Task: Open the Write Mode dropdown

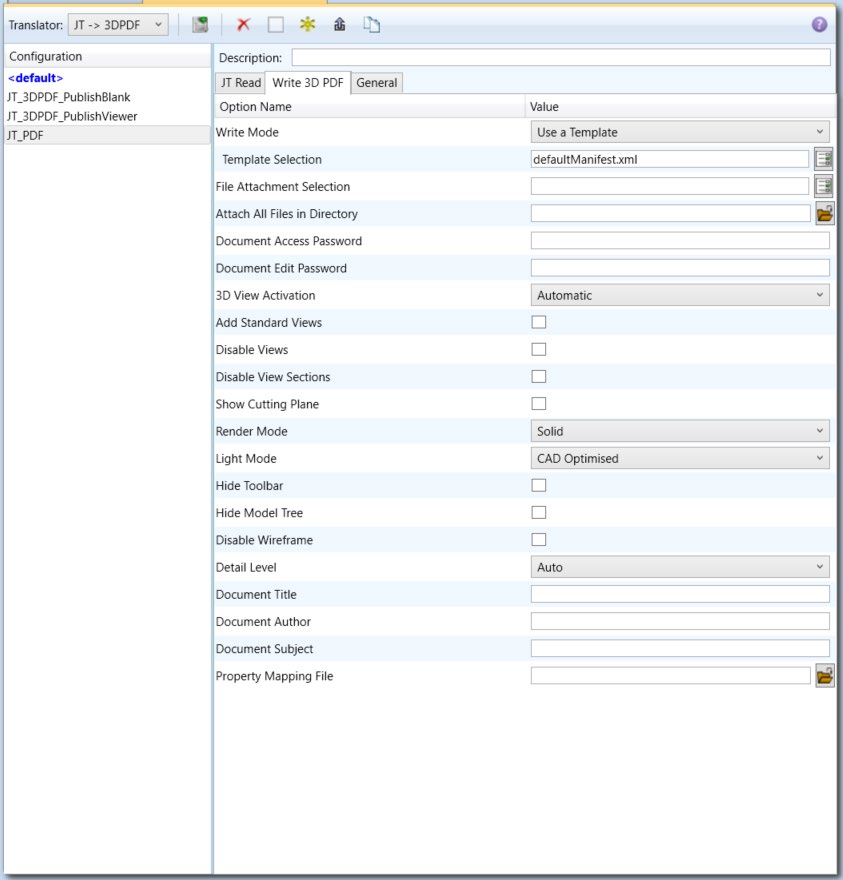Action: click(x=680, y=132)
